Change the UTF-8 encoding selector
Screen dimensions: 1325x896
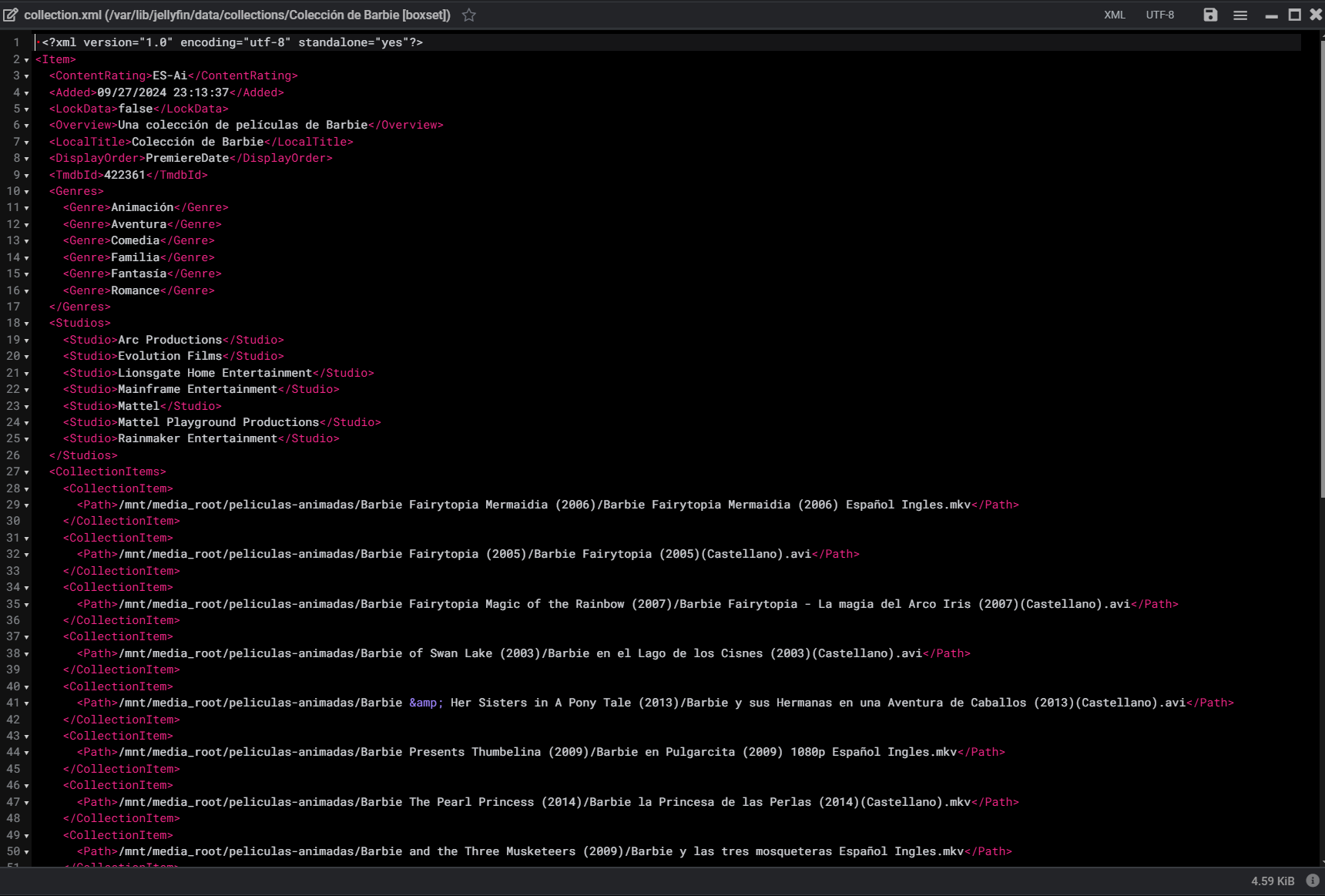(x=1159, y=15)
